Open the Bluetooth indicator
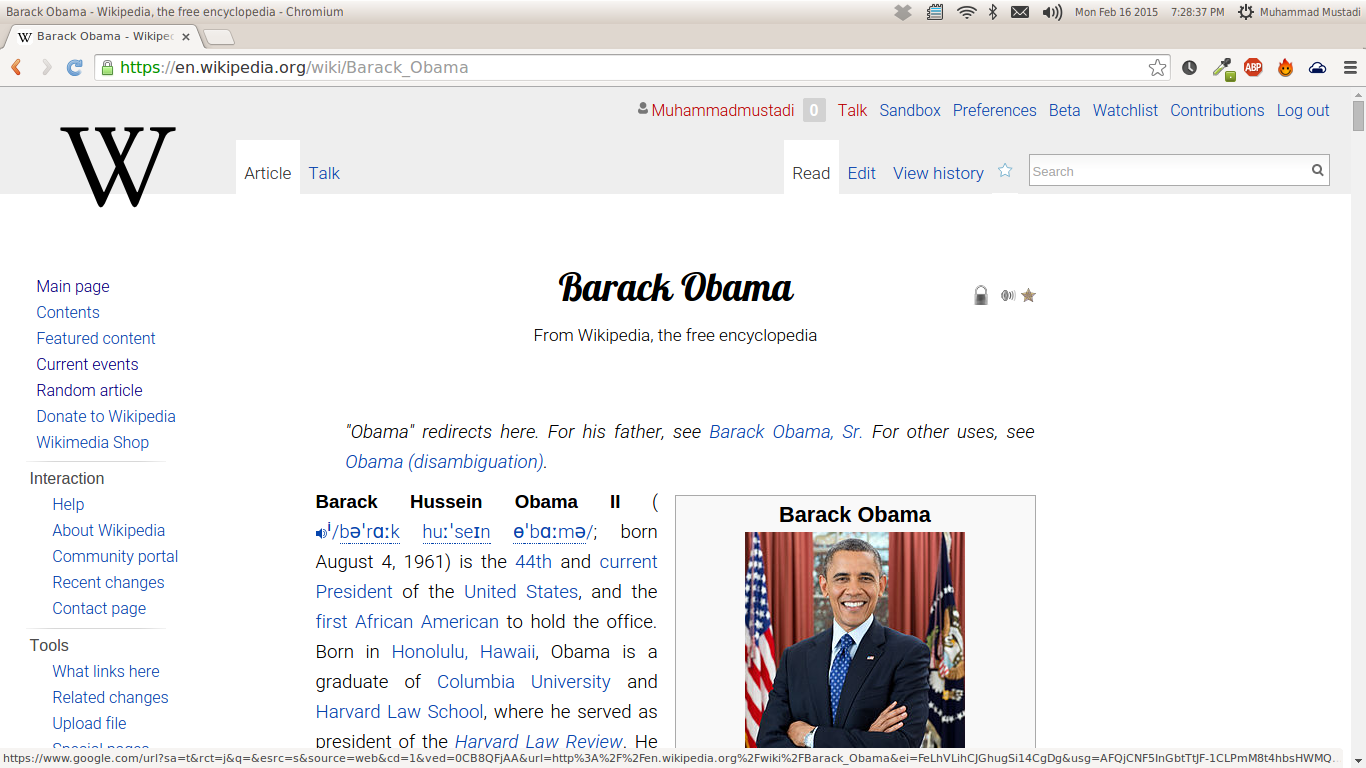Screen dimensions: 1366x768 pyautogui.click(x=993, y=12)
